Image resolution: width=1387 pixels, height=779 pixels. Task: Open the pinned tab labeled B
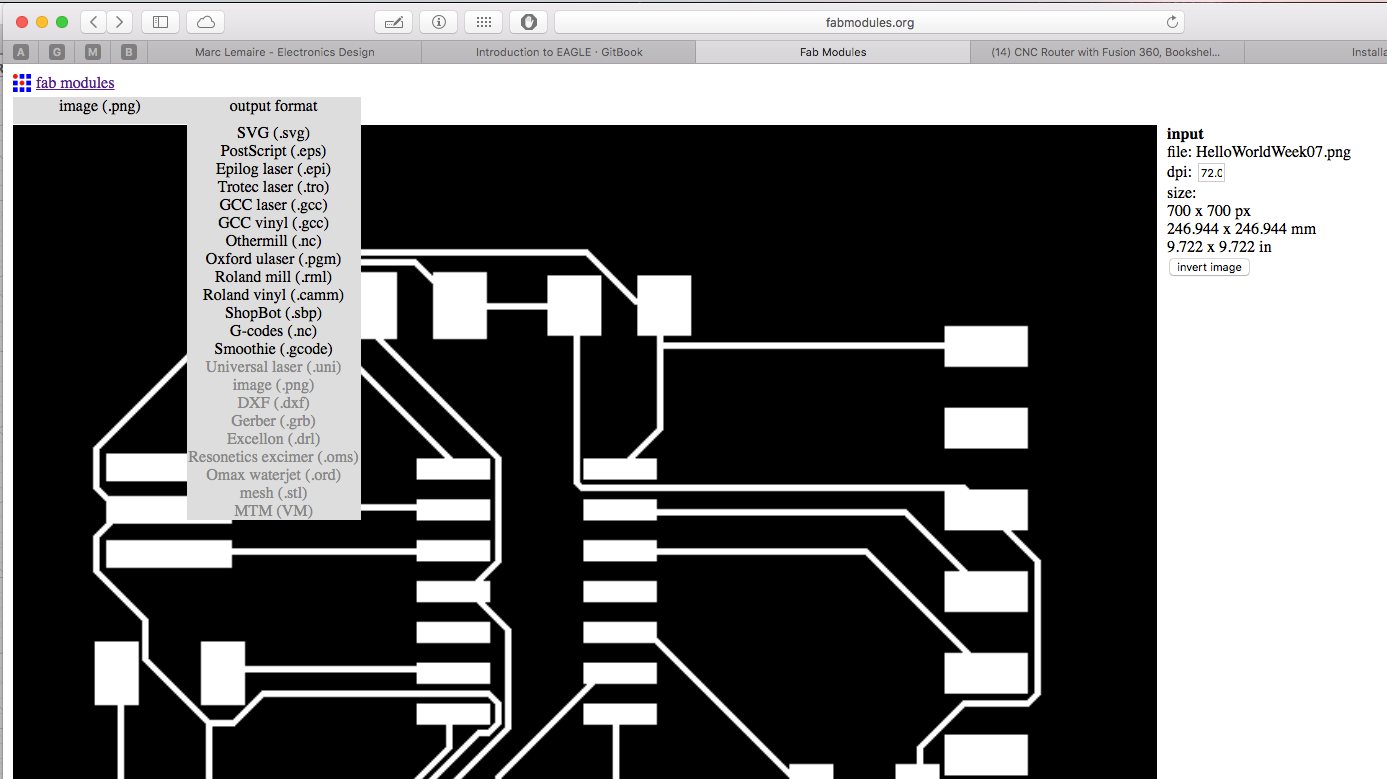[x=129, y=52]
